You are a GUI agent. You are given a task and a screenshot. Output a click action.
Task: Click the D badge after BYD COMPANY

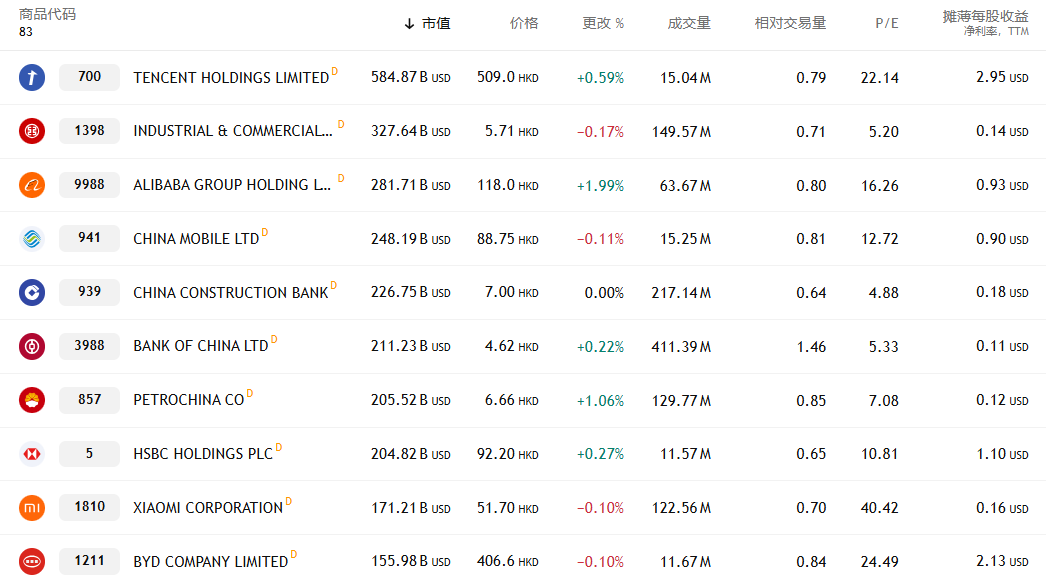pyautogui.click(x=294, y=555)
